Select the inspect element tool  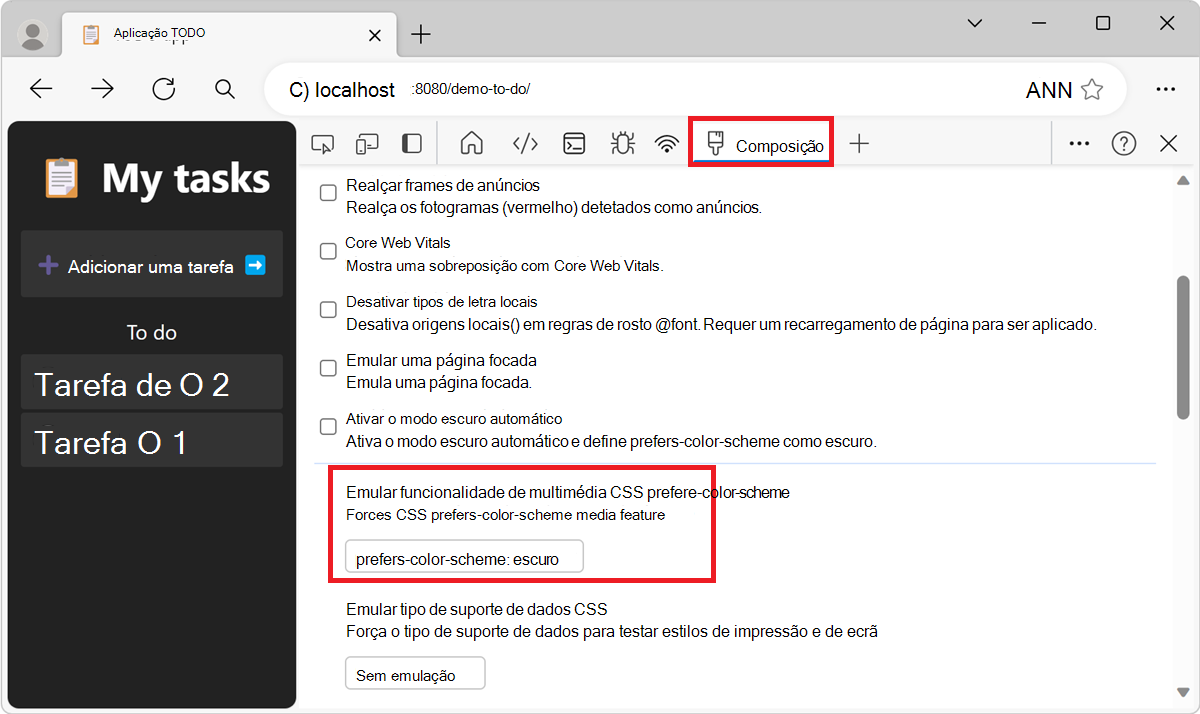322,143
